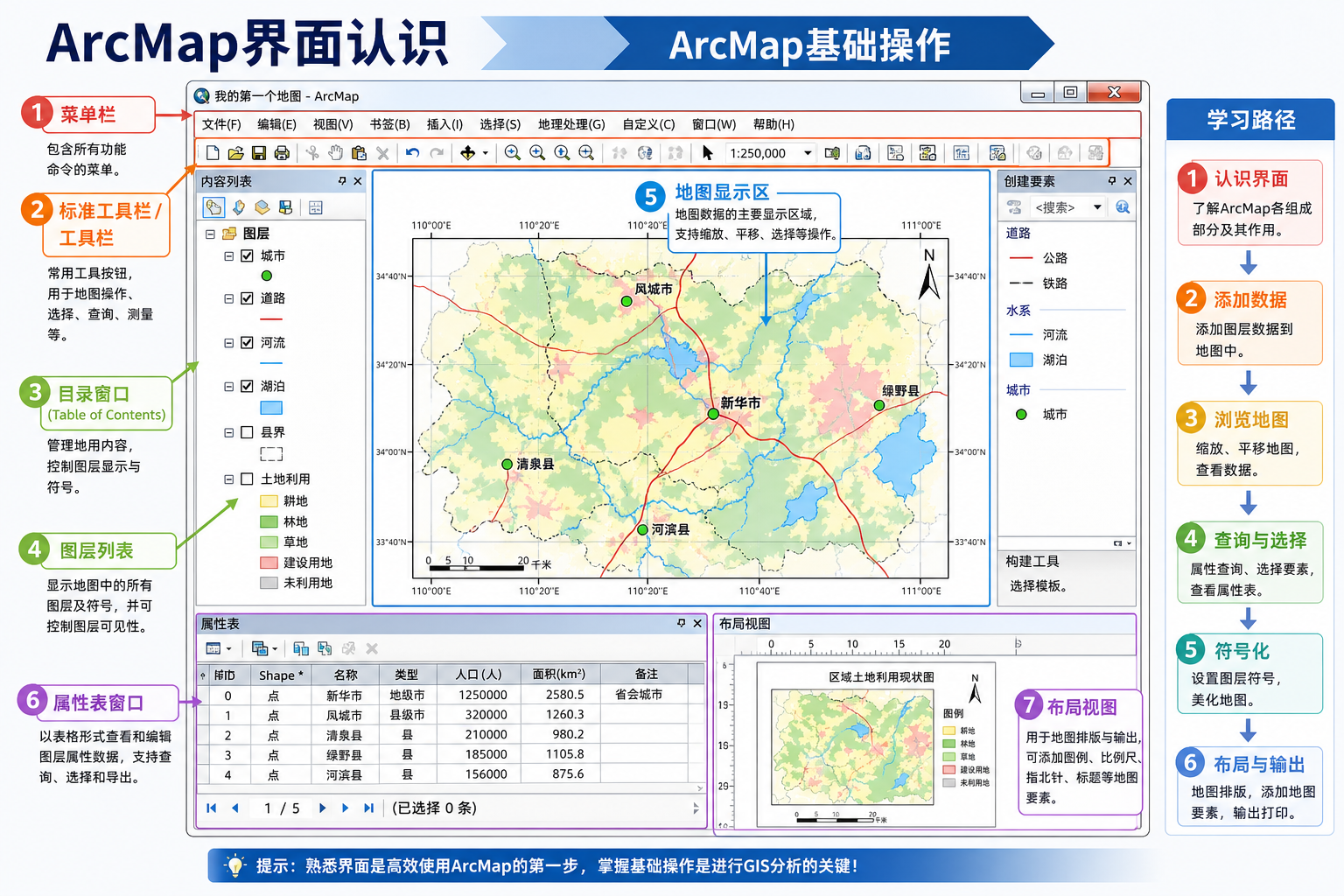Collapse the 城市 layer tree node
This screenshot has height=896, width=1344.
[229, 256]
